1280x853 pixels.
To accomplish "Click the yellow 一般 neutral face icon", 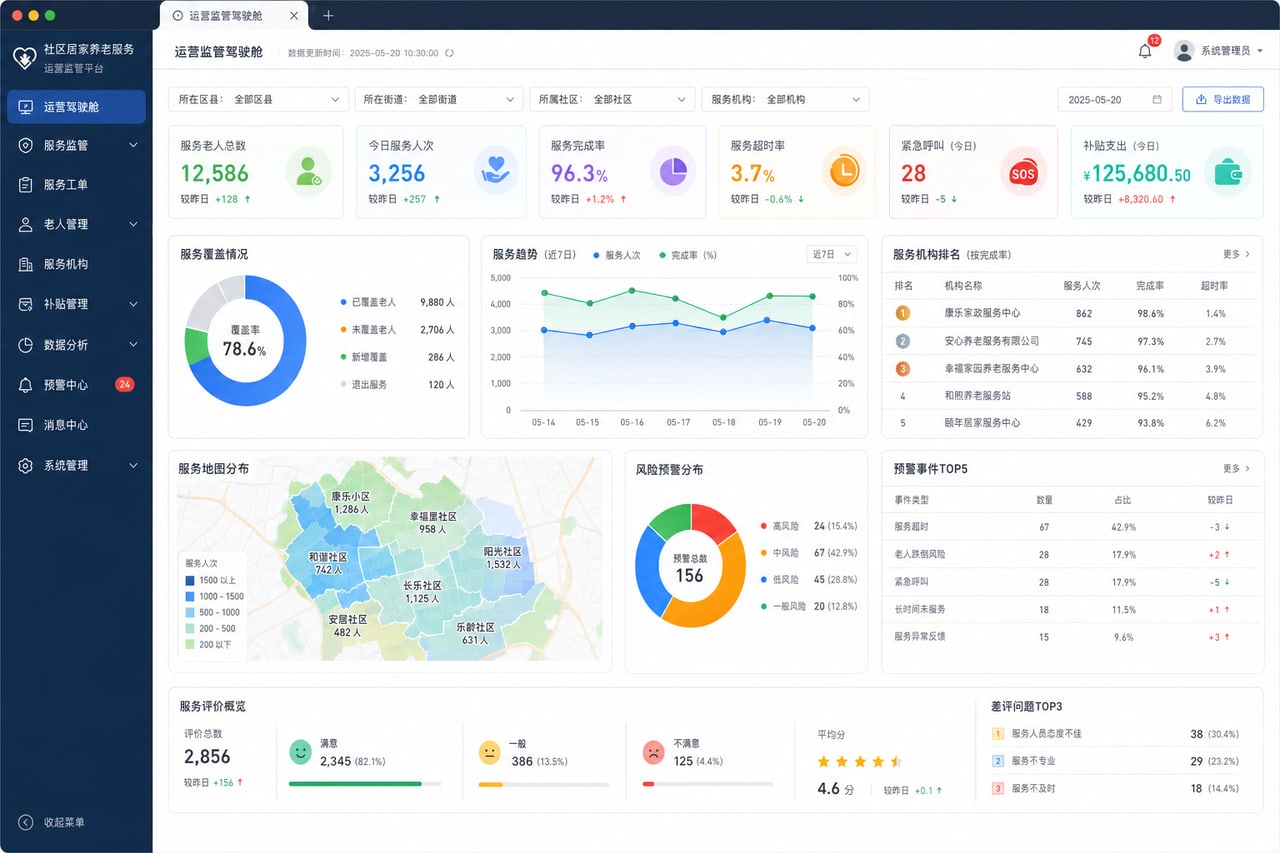I will coord(489,752).
